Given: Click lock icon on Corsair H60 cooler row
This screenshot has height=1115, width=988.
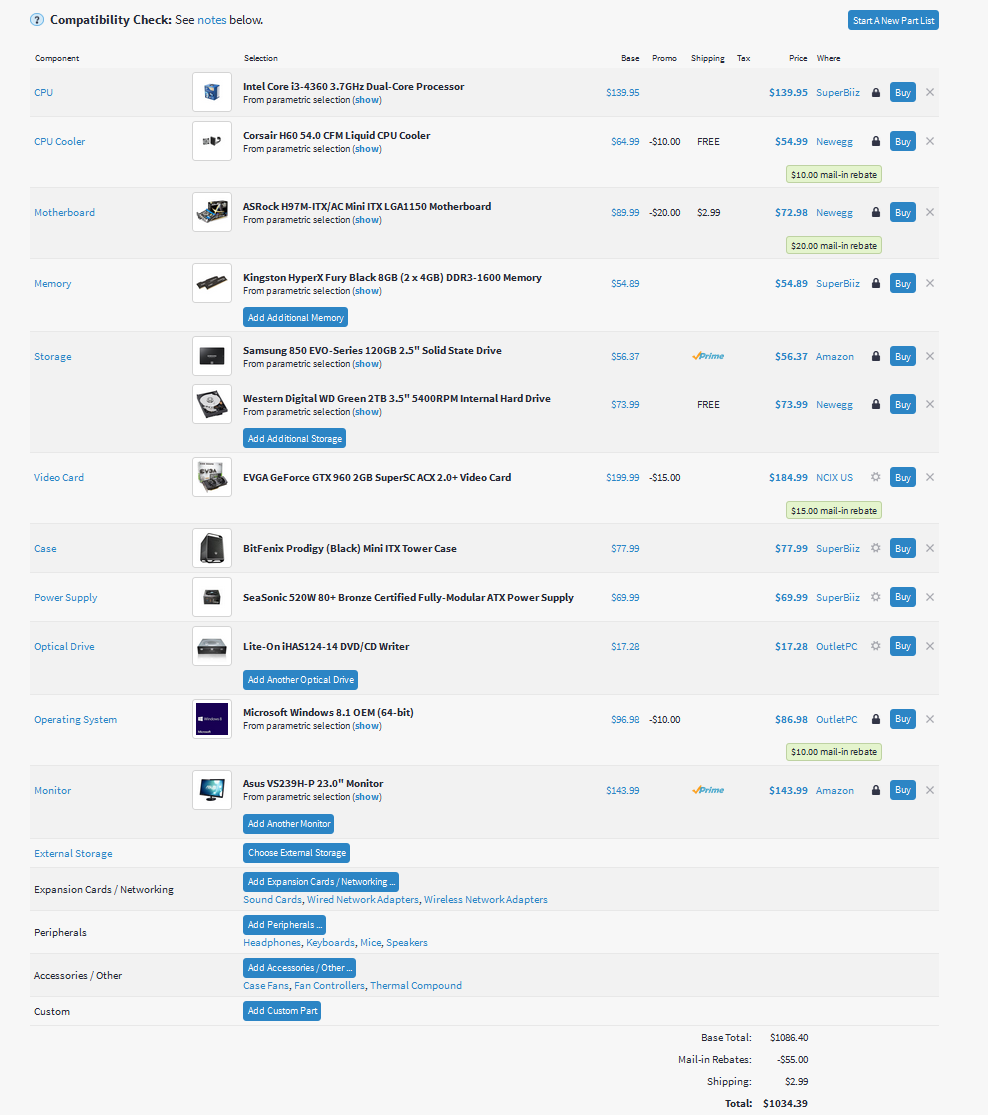Looking at the screenshot, I should pyautogui.click(x=876, y=142).
